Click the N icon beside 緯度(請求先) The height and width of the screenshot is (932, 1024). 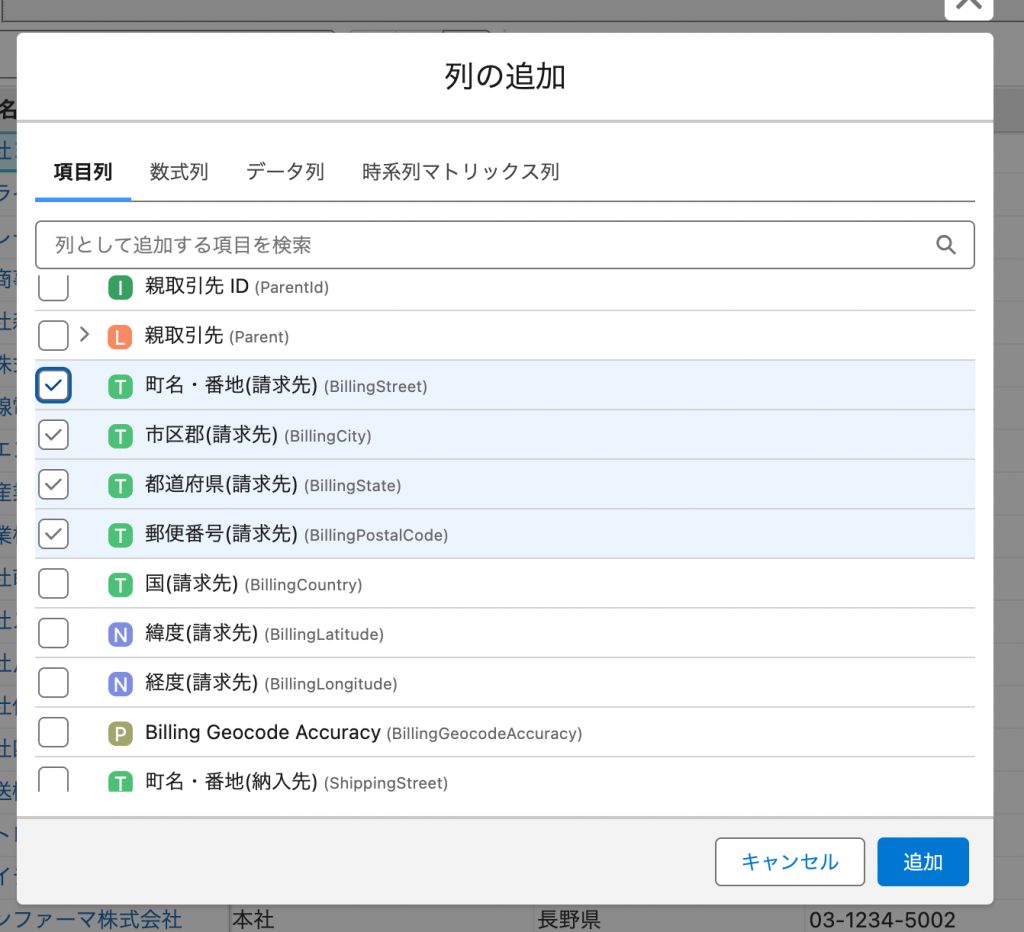pos(120,634)
